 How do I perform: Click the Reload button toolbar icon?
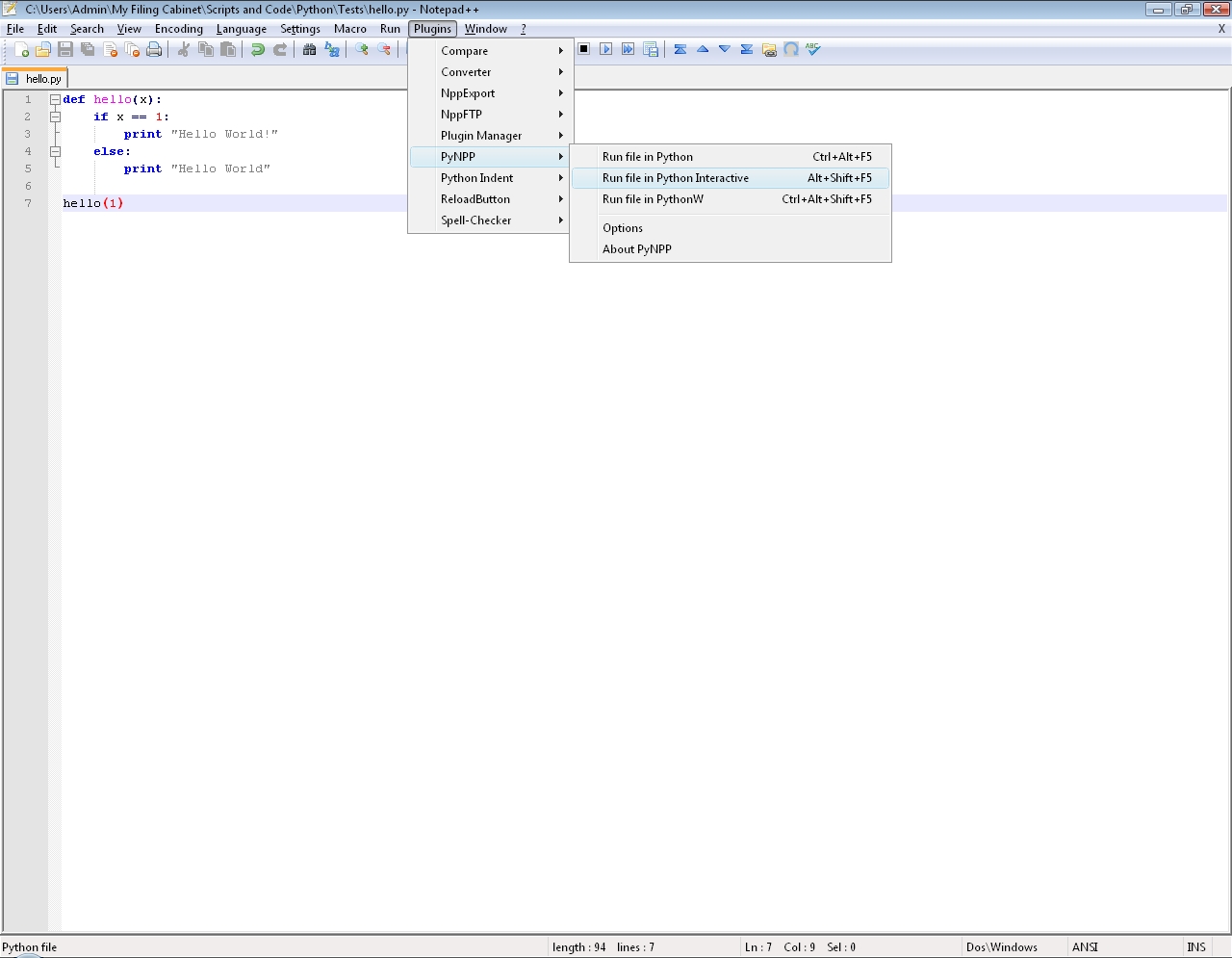(x=791, y=49)
